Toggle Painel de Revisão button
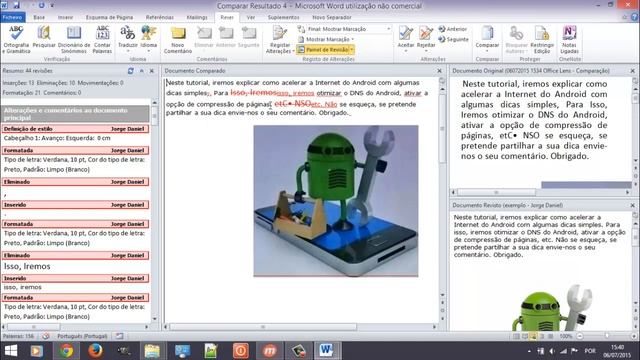 (x=323, y=49)
